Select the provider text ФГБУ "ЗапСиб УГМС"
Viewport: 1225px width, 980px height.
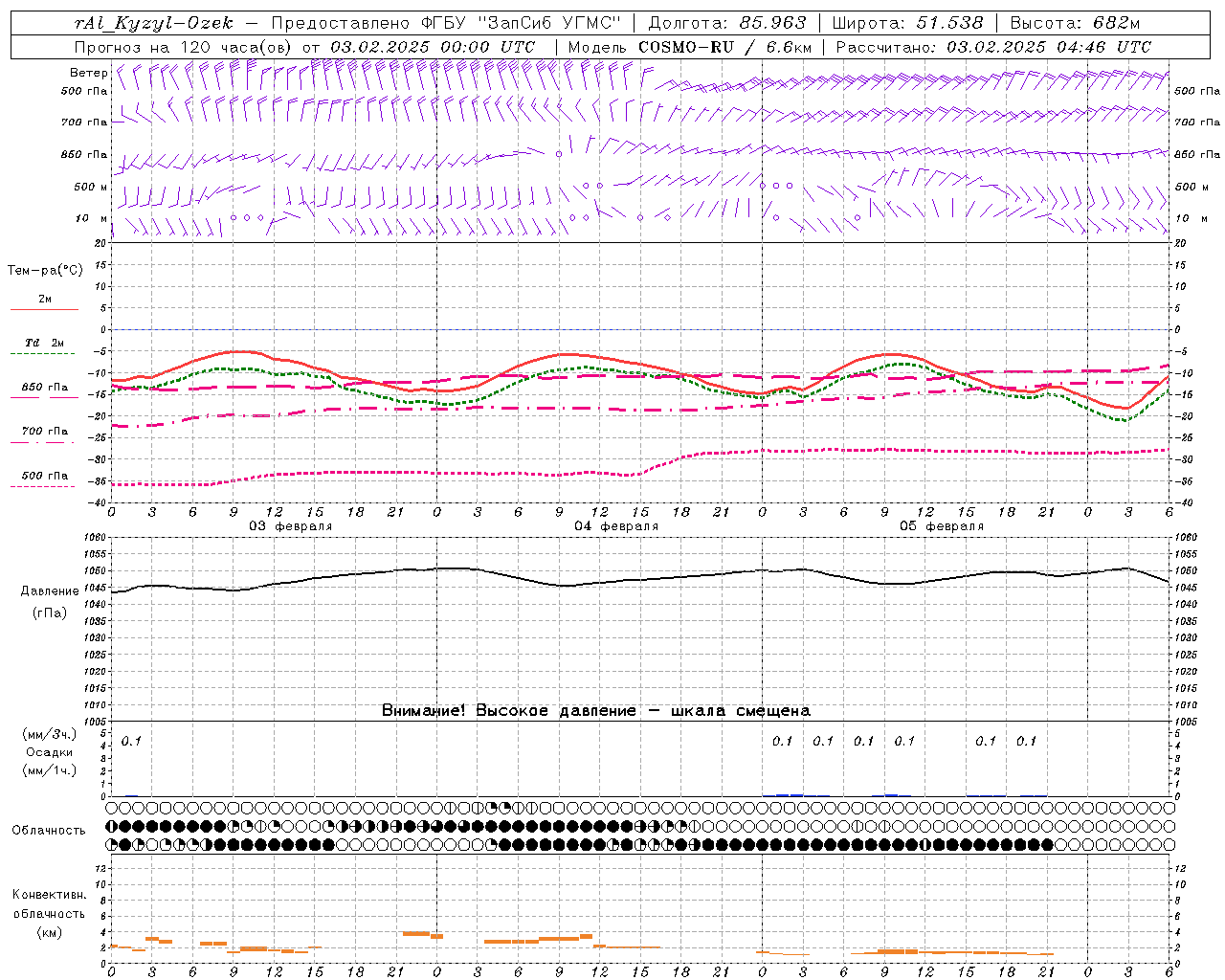tap(521, 23)
